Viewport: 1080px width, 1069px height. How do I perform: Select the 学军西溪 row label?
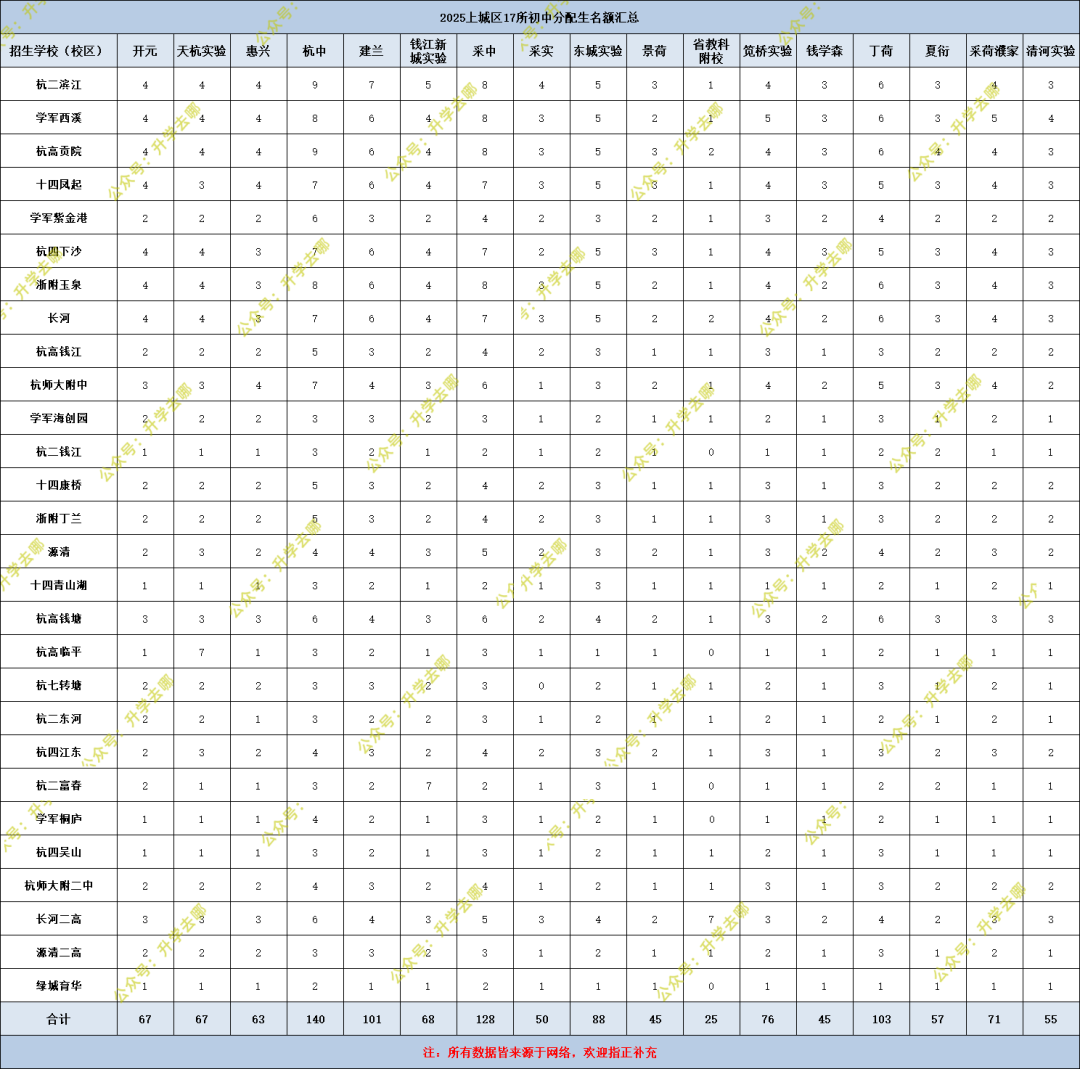[x=59, y=118]
